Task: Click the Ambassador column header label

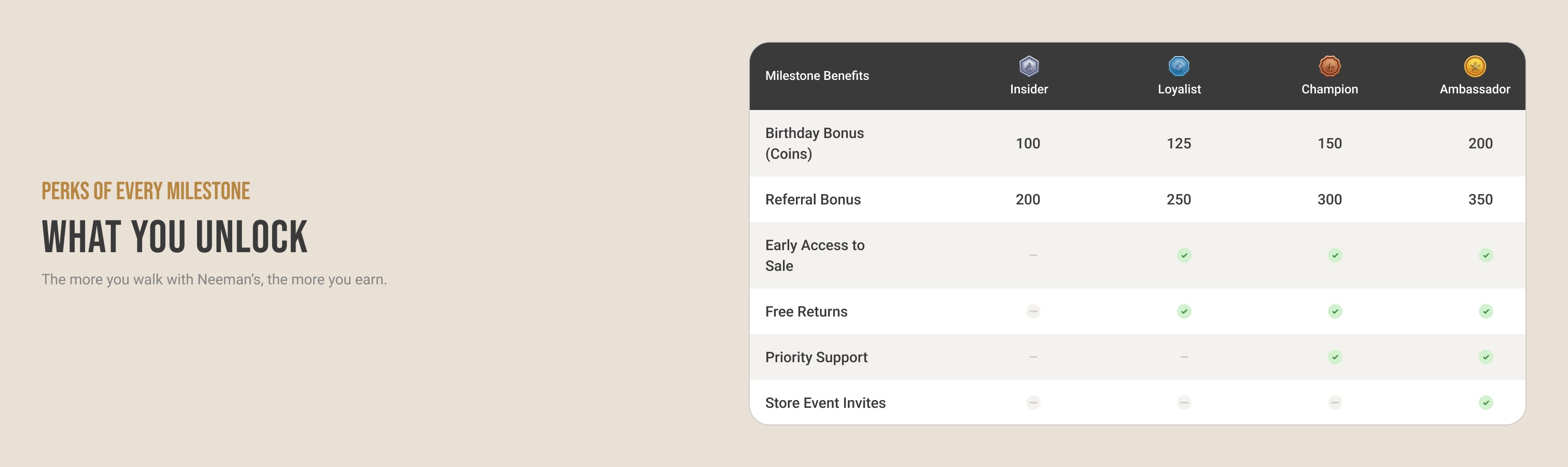Action: [x=1475, y=89]
